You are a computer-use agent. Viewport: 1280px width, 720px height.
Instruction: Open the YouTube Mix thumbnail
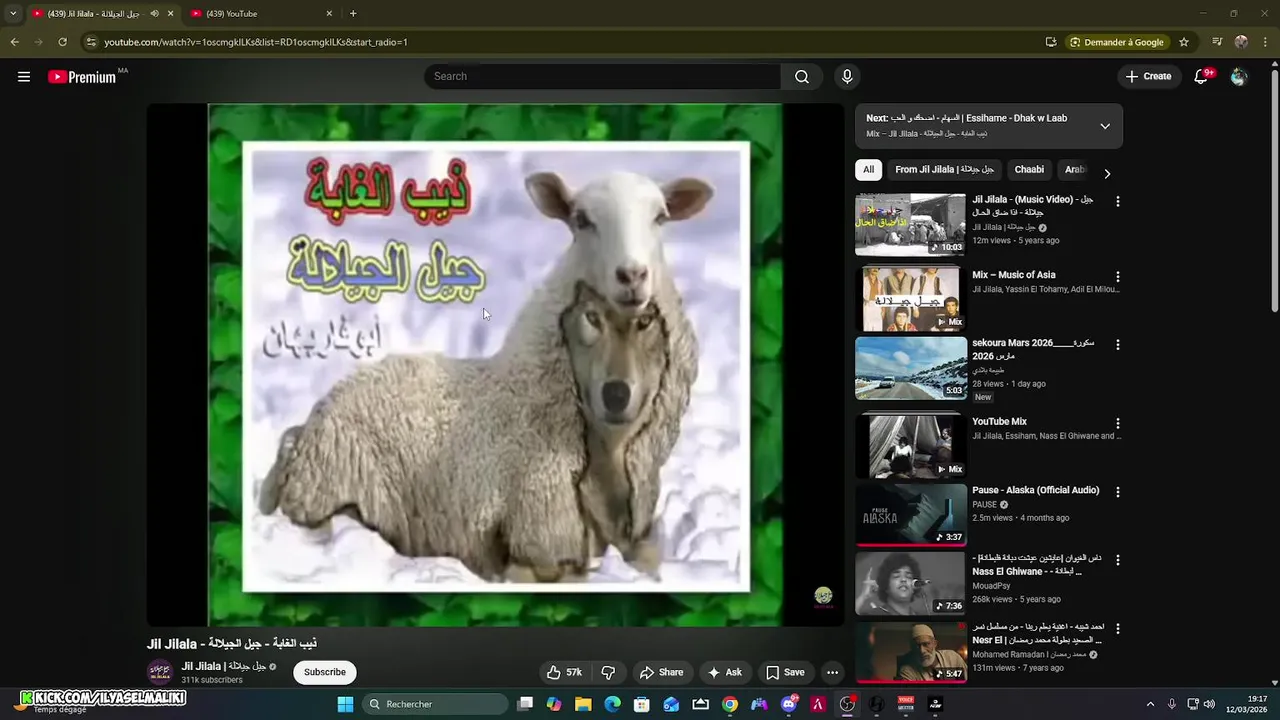[911, 446]
